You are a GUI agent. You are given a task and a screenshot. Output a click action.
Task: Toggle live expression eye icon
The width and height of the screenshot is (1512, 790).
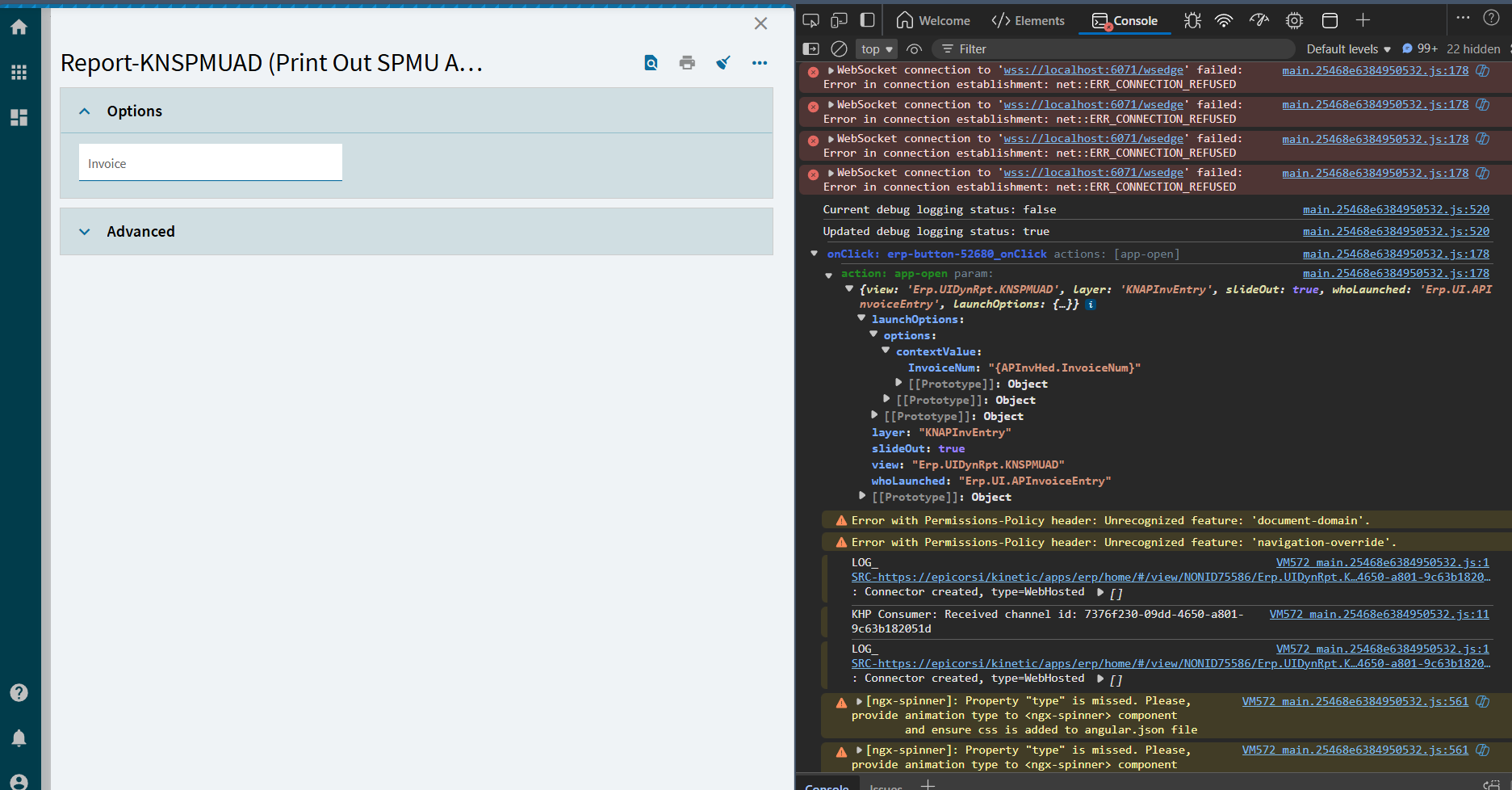coord(914,49)
